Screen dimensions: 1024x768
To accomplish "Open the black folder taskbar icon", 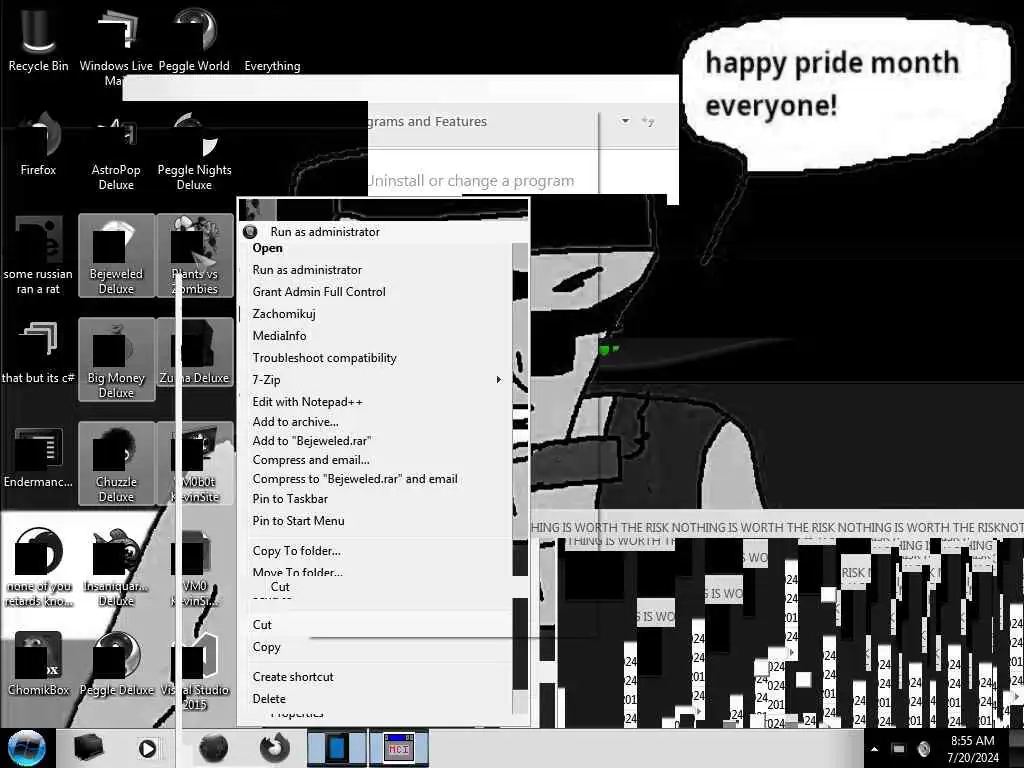I will tap(88, 748).
